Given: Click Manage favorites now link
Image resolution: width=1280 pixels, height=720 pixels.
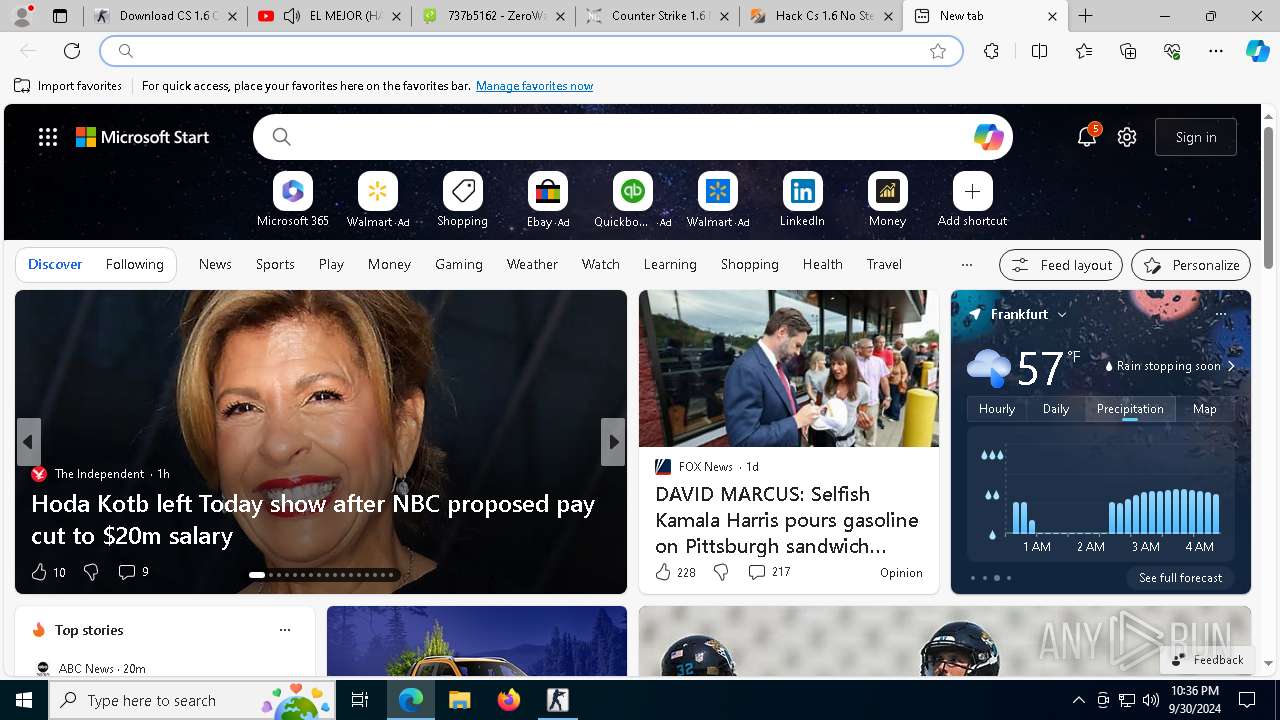Looking at the screenshot, I should tap(535, 86).
